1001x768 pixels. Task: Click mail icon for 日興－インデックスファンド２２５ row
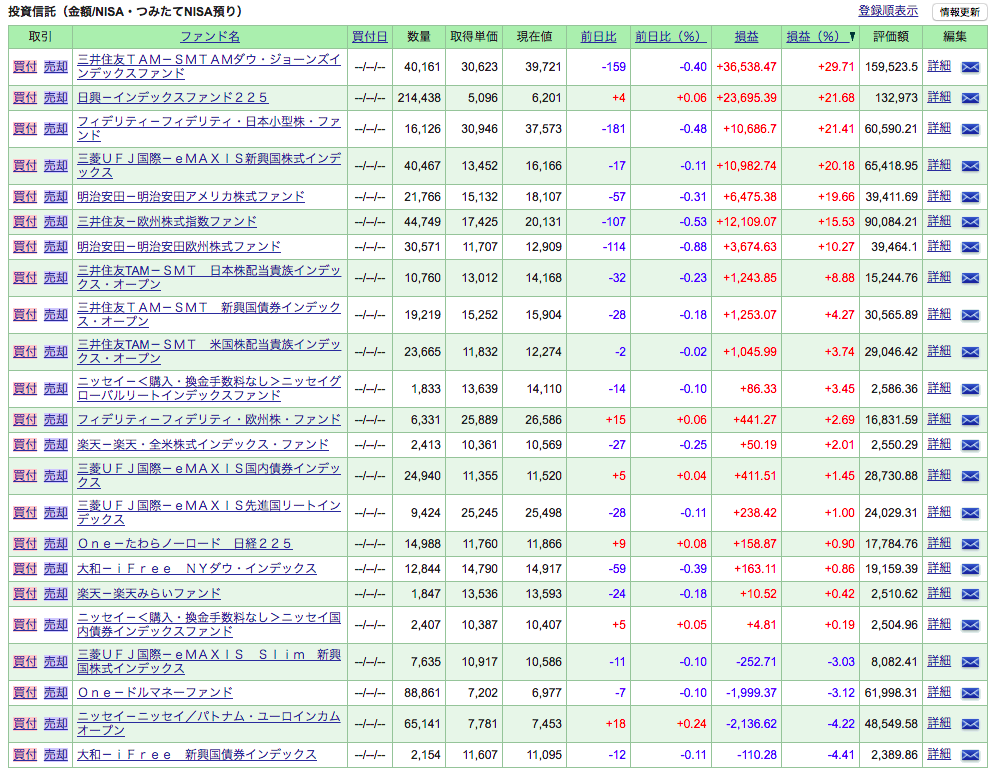pos(970,98)
